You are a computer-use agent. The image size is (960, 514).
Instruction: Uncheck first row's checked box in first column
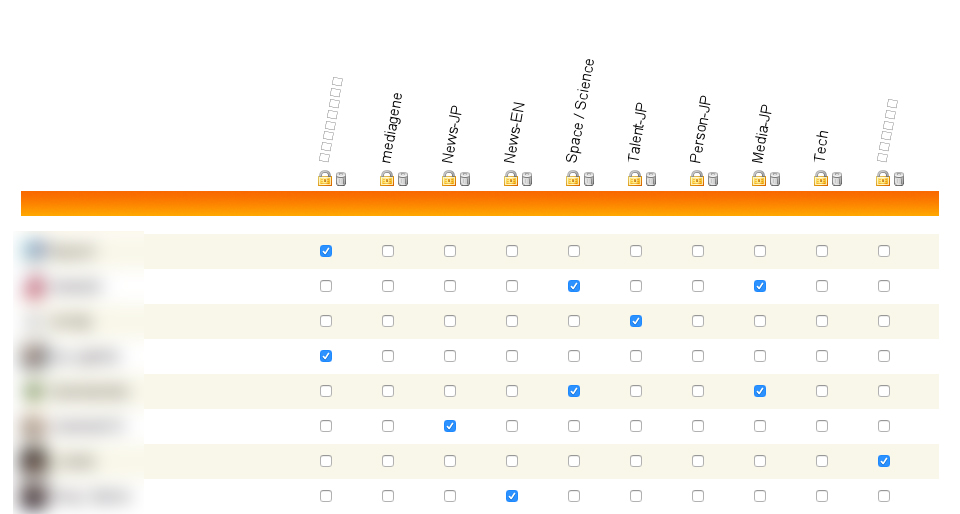click(326, 251)
